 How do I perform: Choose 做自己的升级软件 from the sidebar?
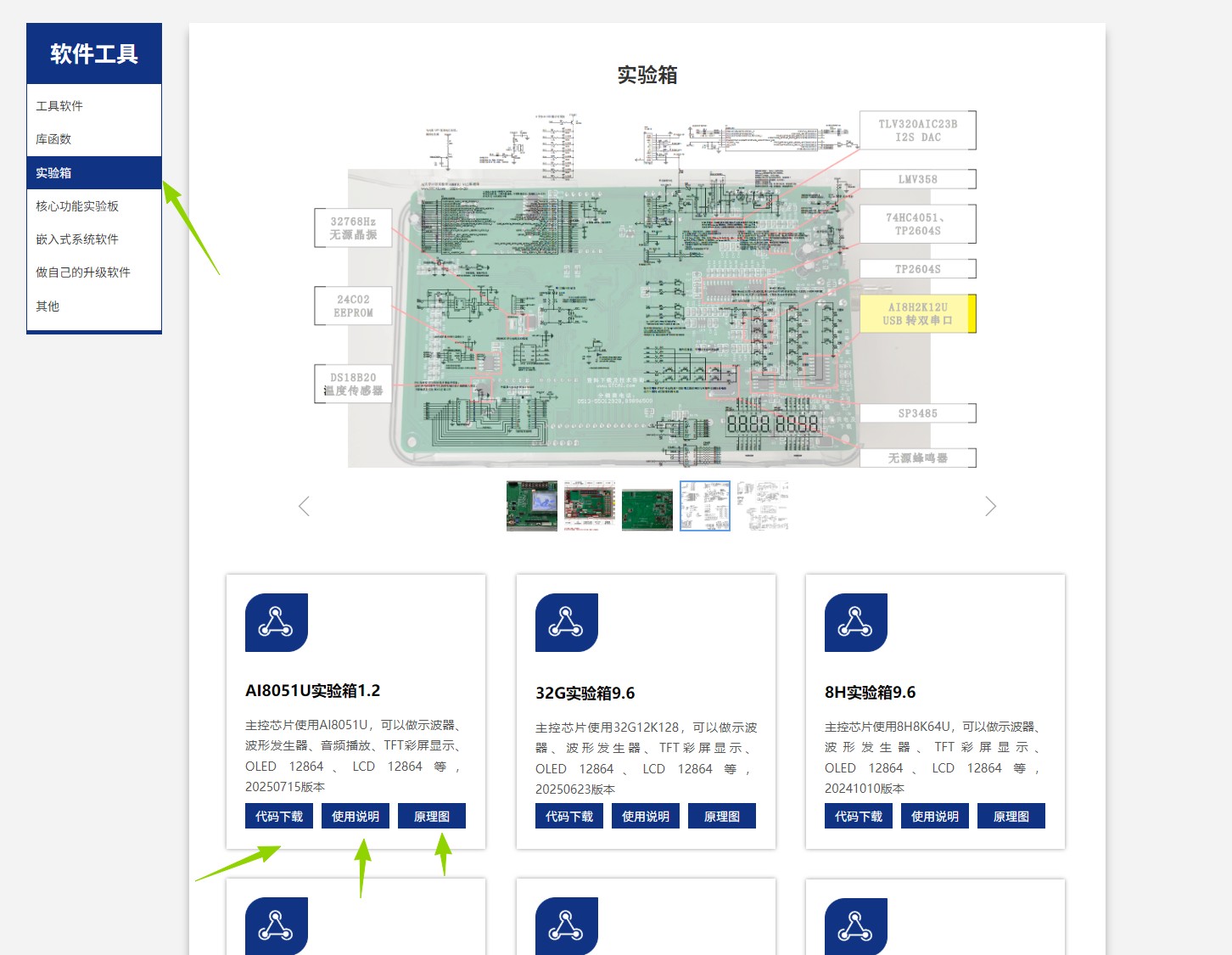pyautogui.click(x=94, y=272)
